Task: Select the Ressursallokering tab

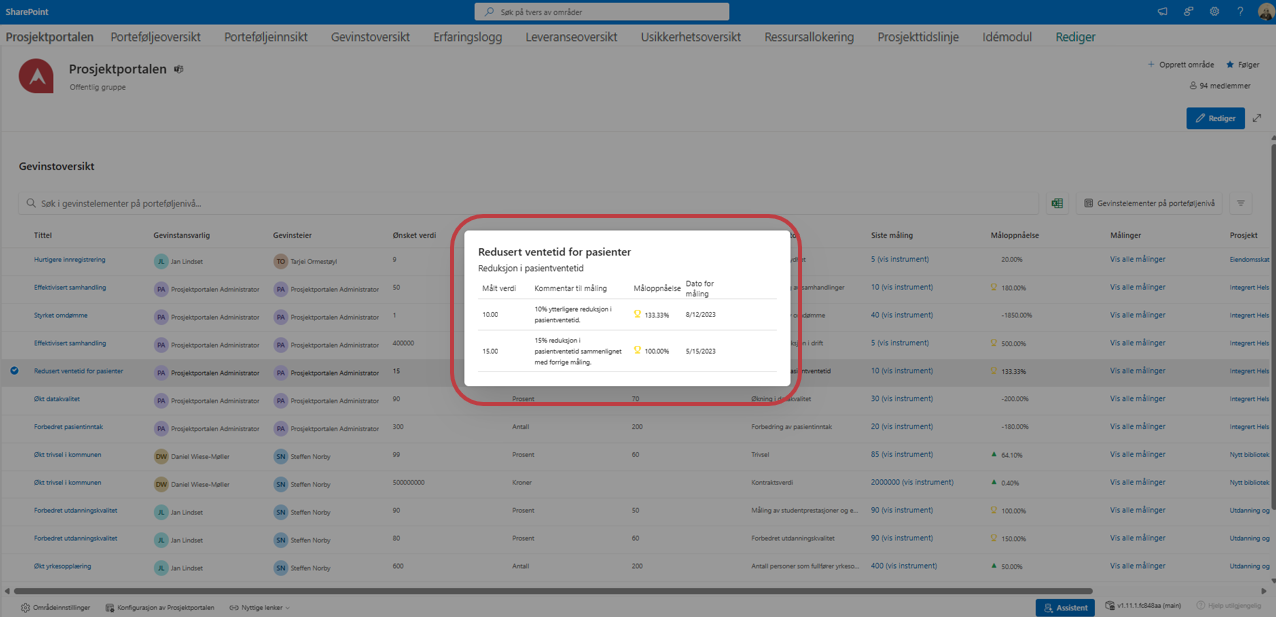Action: 809,37
